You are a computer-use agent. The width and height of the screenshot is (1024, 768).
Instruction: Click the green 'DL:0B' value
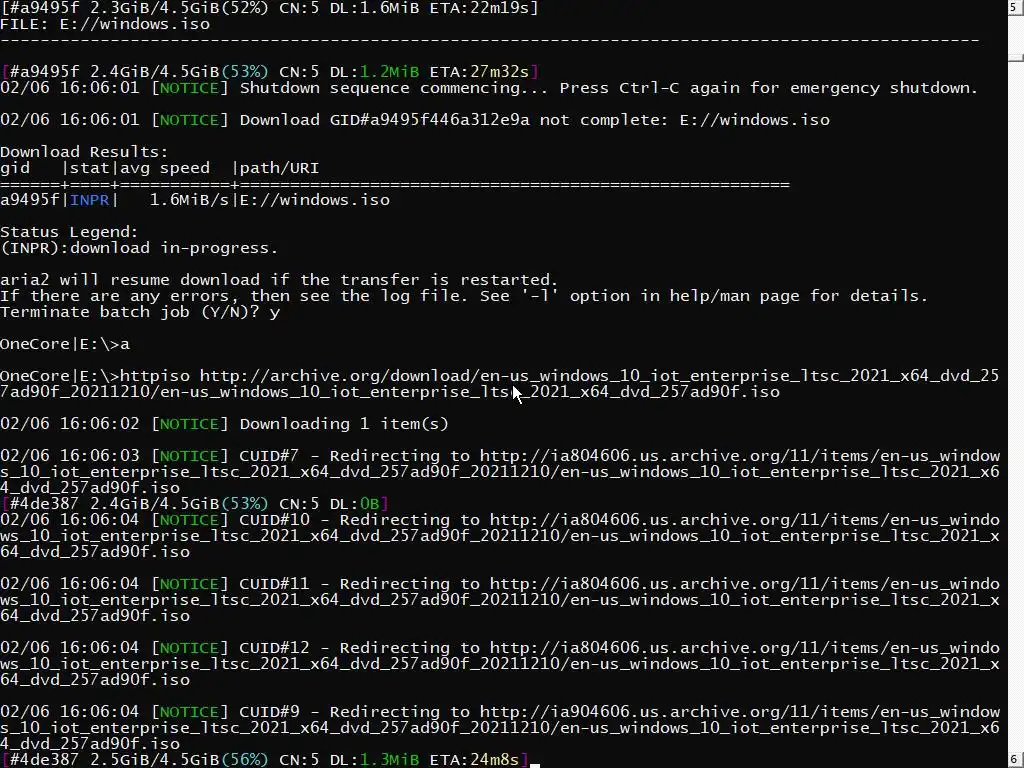[x=354, y=504]
